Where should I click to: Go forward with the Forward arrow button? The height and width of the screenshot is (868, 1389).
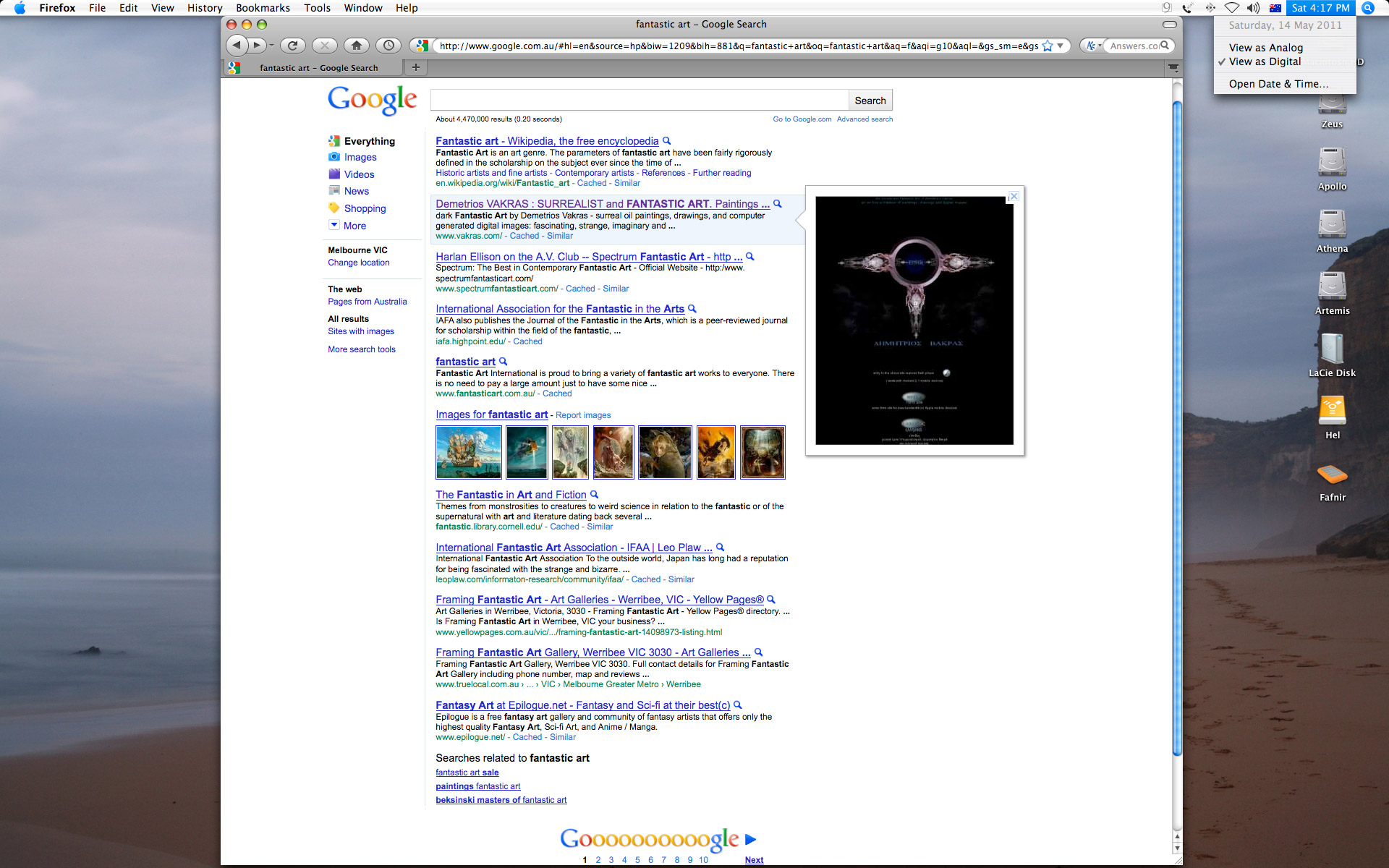point(256,45)
